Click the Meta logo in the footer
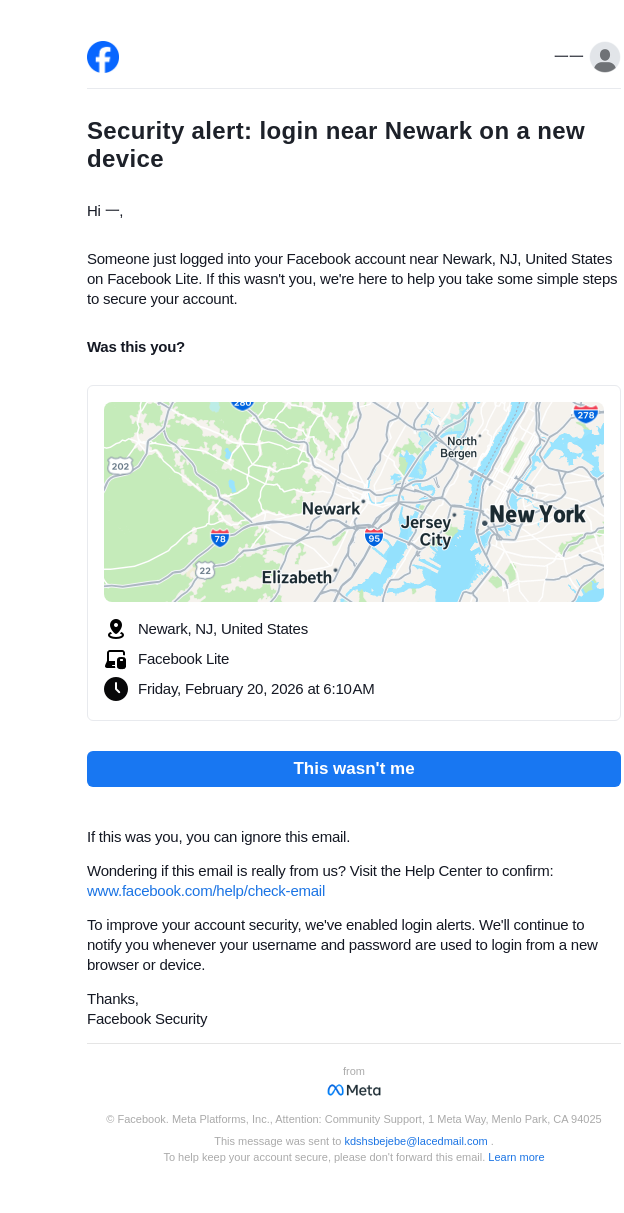Screen dimensions: 624x1213 click(x=354, y=1090)
